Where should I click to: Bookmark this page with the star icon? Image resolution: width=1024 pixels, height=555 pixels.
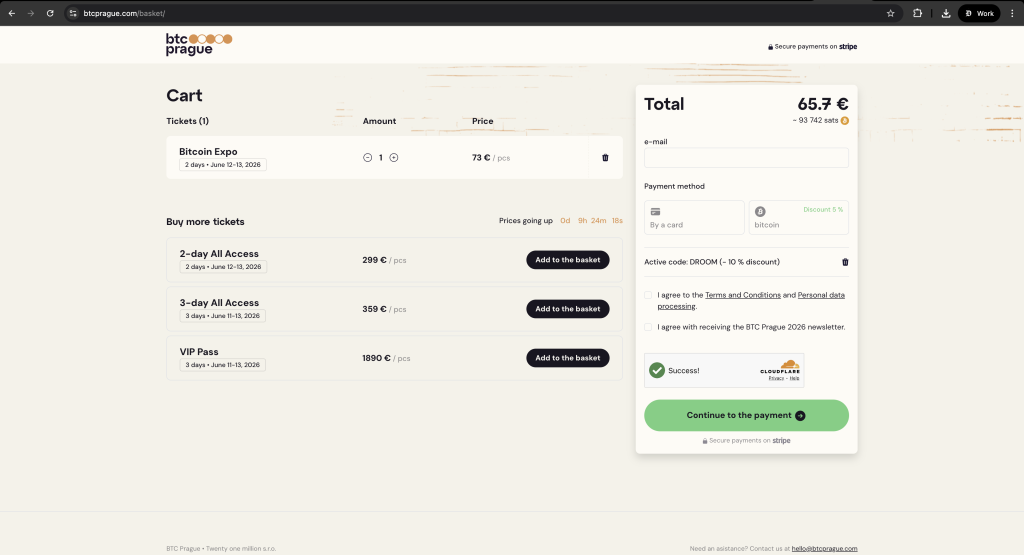pos(890,13)
